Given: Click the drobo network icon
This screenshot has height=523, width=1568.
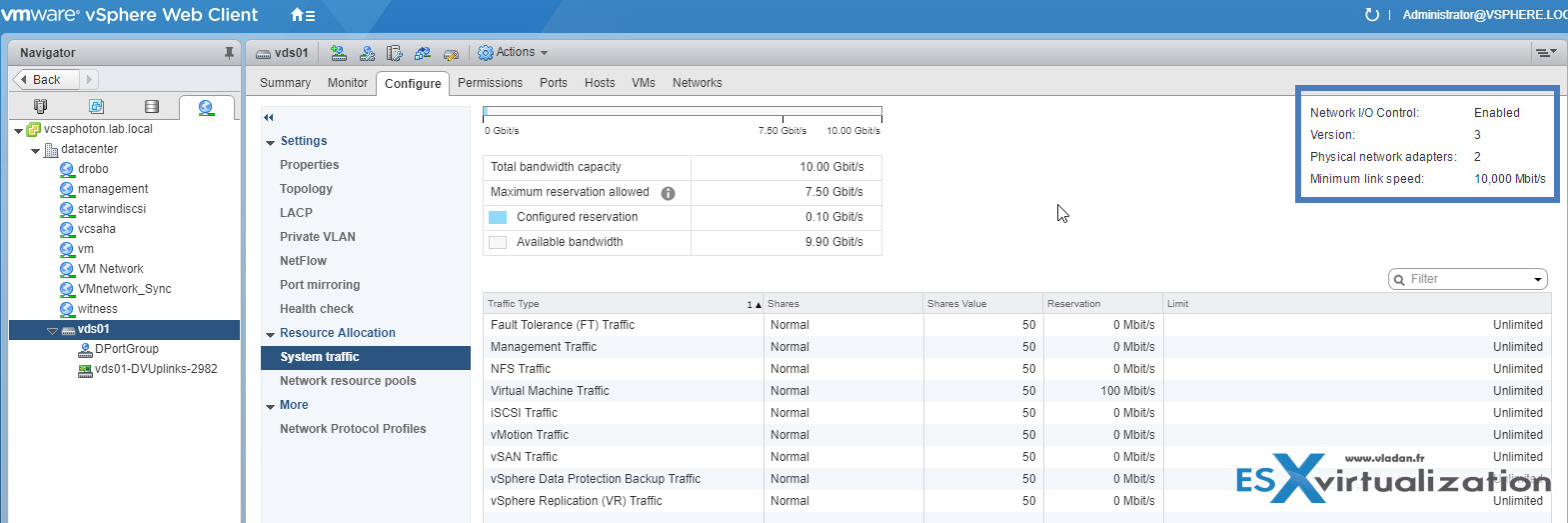Looking at the screenshot, I should click(67, 169).
